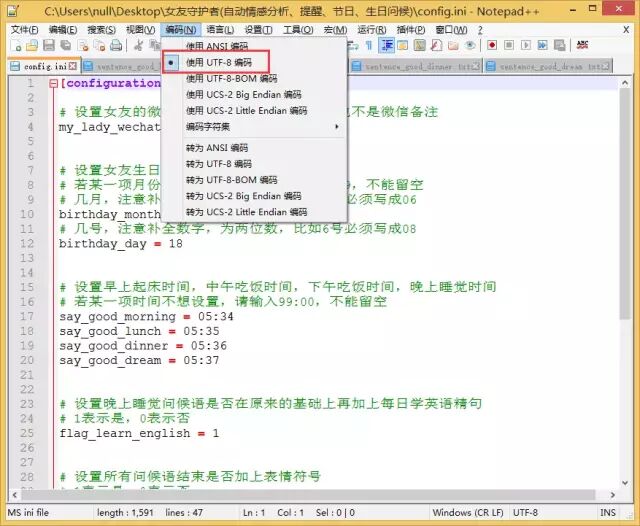Open the 视图(V) menu
The image size is (640, 526).
(140, 30)
